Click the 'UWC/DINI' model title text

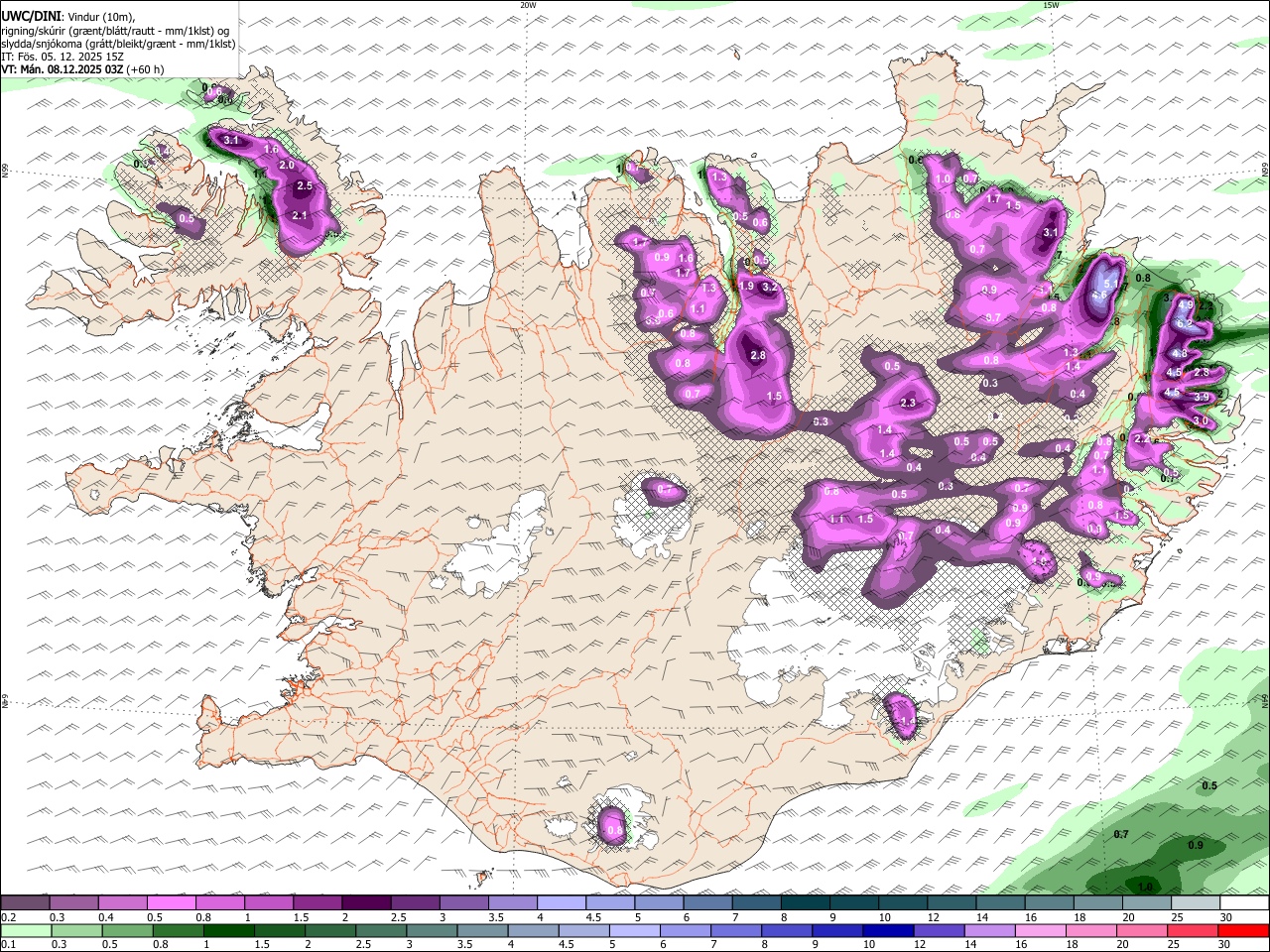31,17
